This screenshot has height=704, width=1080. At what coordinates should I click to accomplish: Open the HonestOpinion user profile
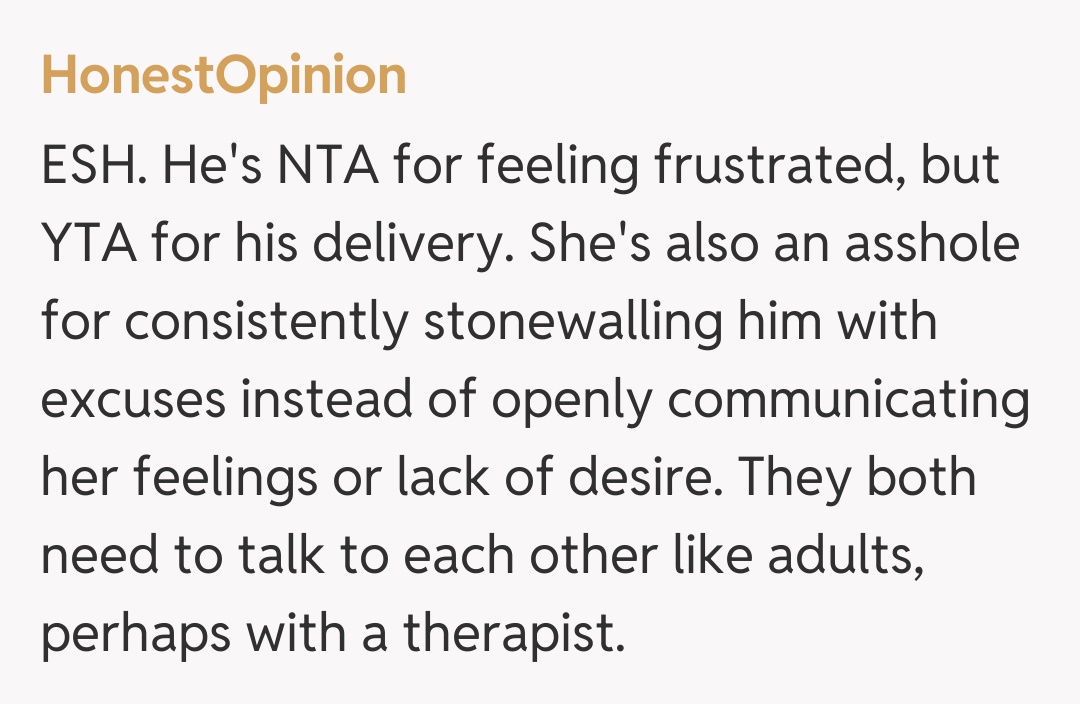[224, 78]
